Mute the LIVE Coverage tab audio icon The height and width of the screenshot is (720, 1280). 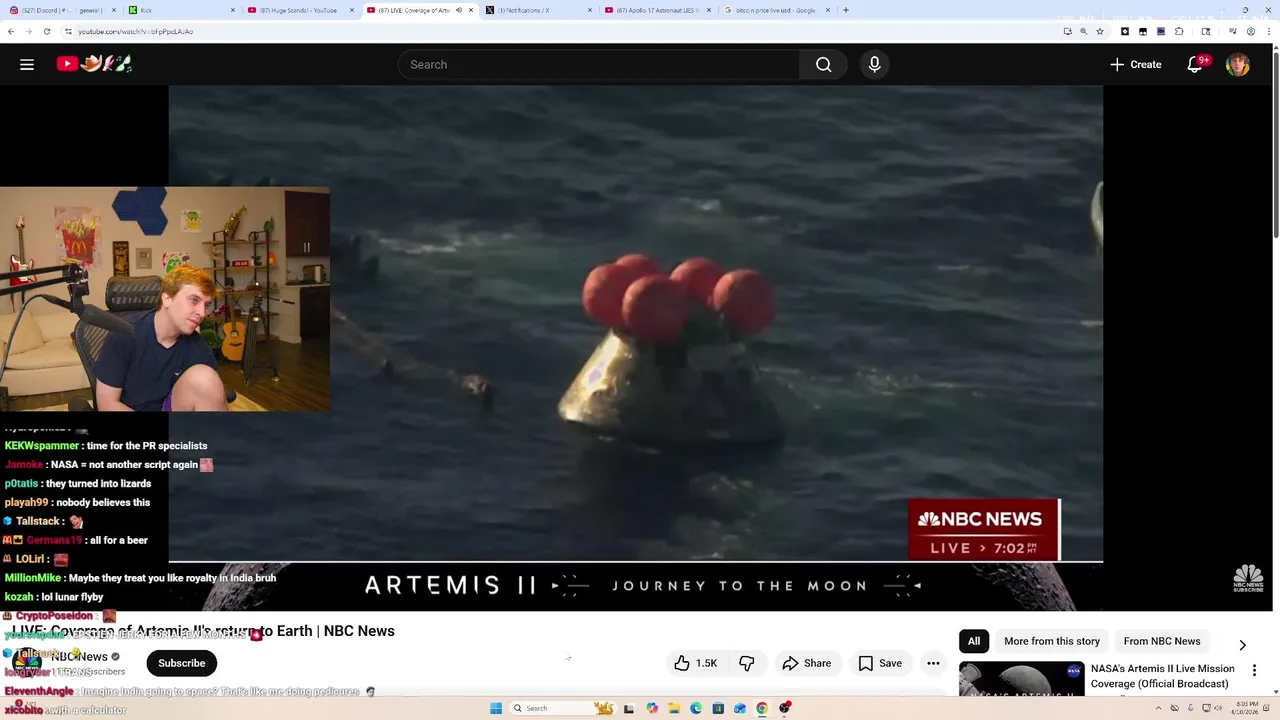(459, 10)
